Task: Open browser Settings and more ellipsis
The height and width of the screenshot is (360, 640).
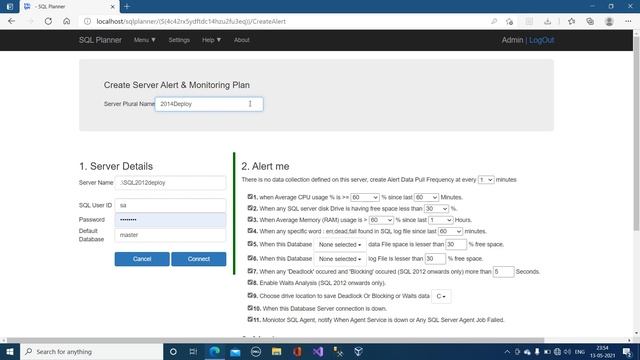Action: click(x=628, y=21)
